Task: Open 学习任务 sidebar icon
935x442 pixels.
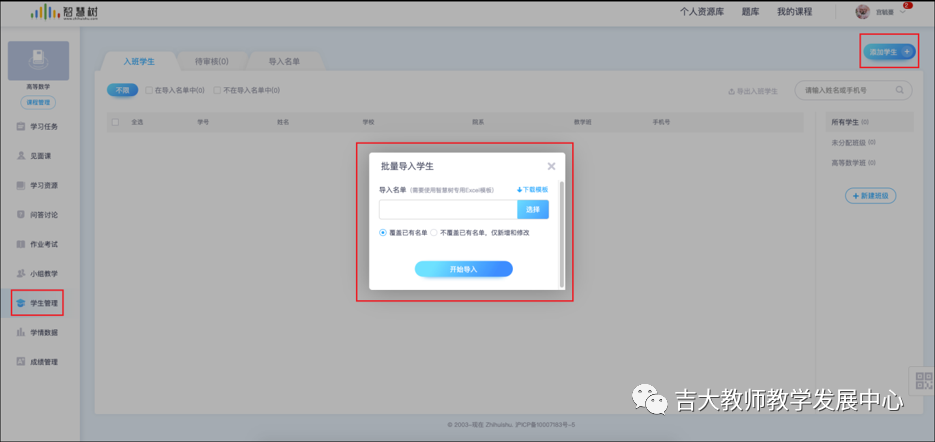Action: pos(20,126)
